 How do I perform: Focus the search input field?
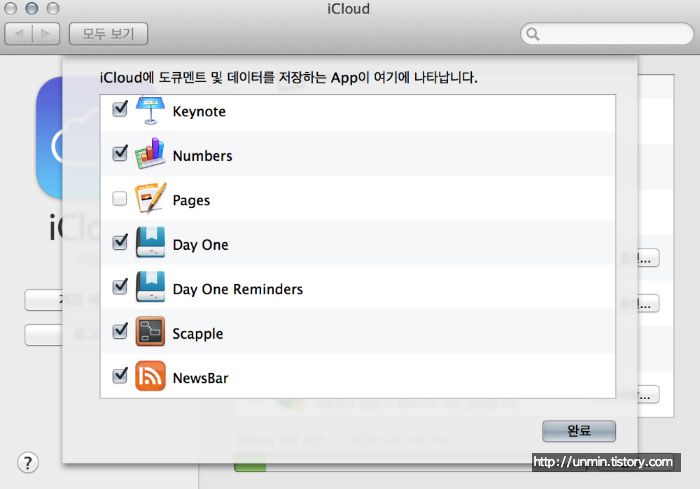(607, 34)
